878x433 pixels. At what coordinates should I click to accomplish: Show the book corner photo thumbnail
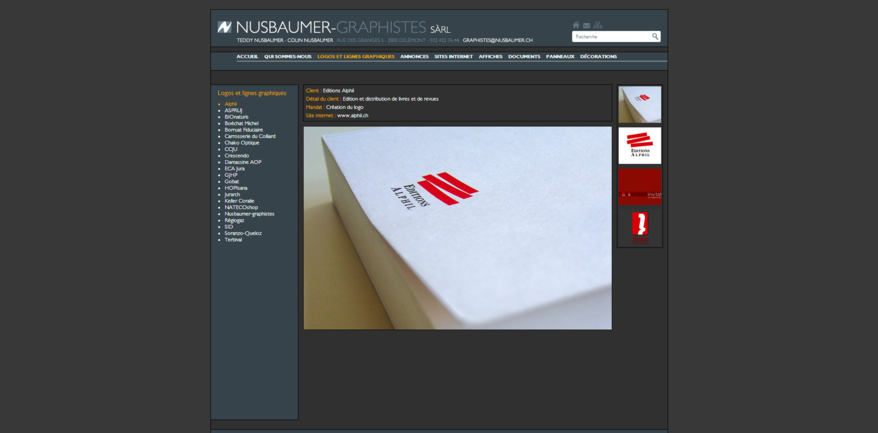tap(639, 105)
